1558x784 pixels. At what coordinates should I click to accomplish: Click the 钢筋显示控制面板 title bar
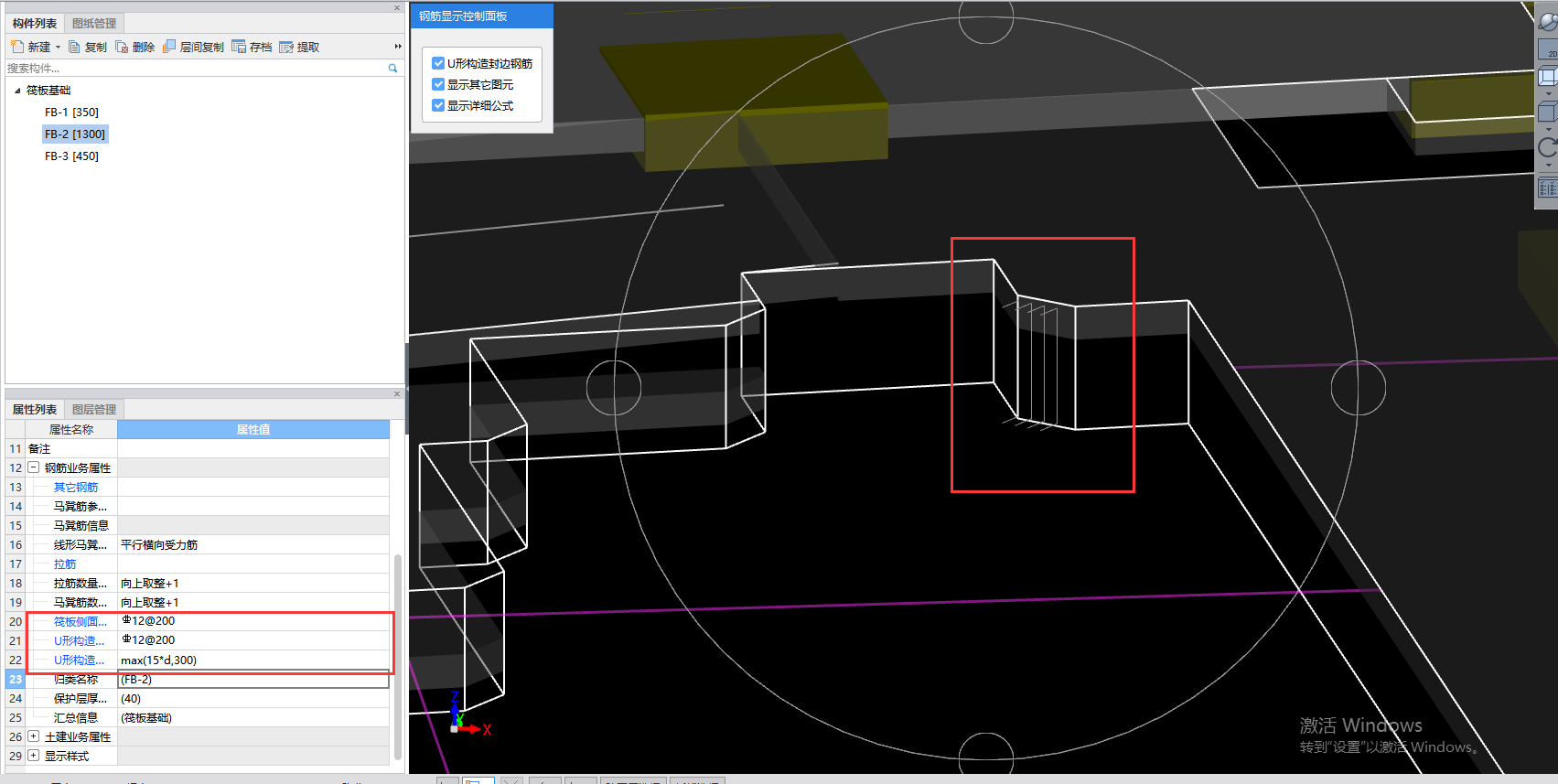click(x=481, y=16)
